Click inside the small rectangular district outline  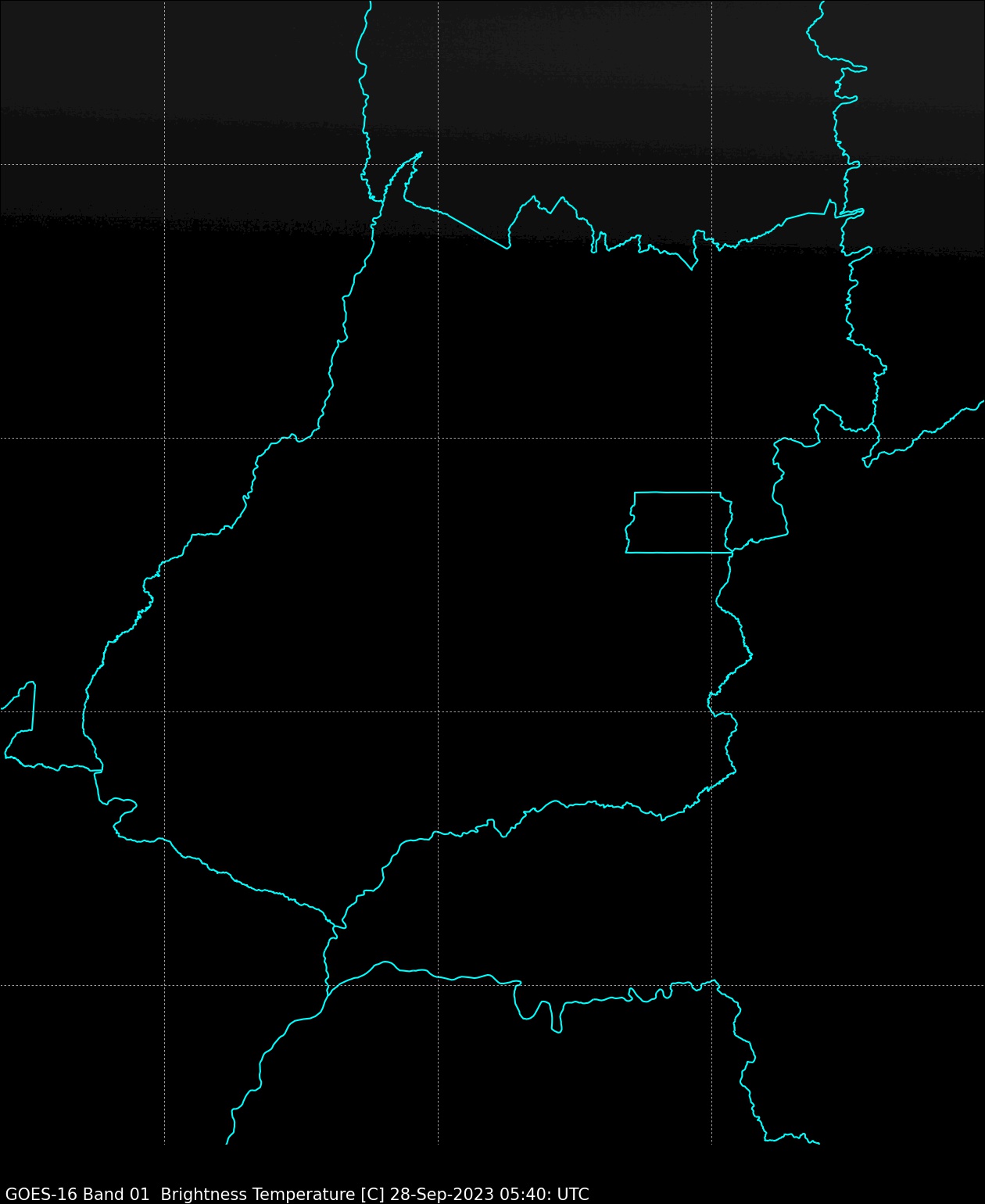679,522
